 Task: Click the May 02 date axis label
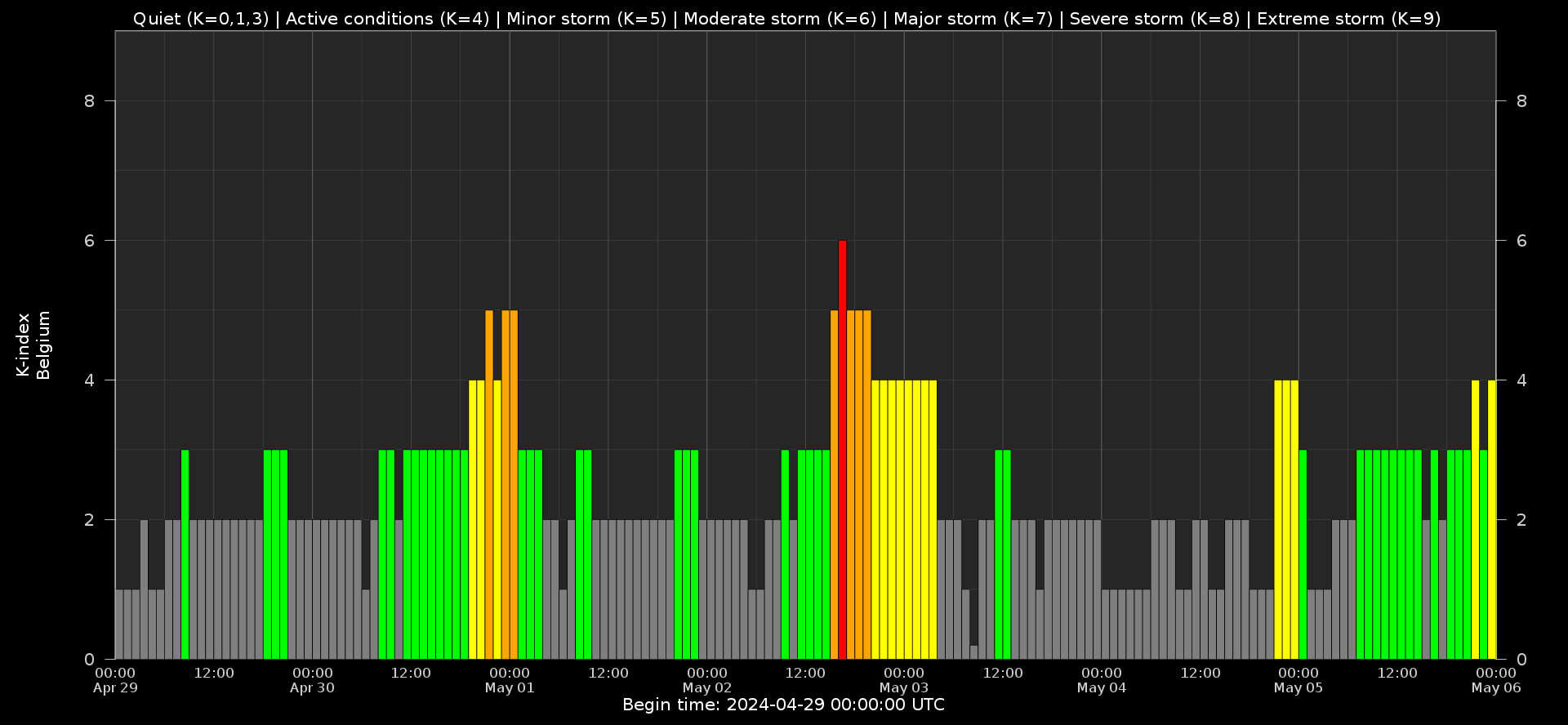(x=707, y=688)
